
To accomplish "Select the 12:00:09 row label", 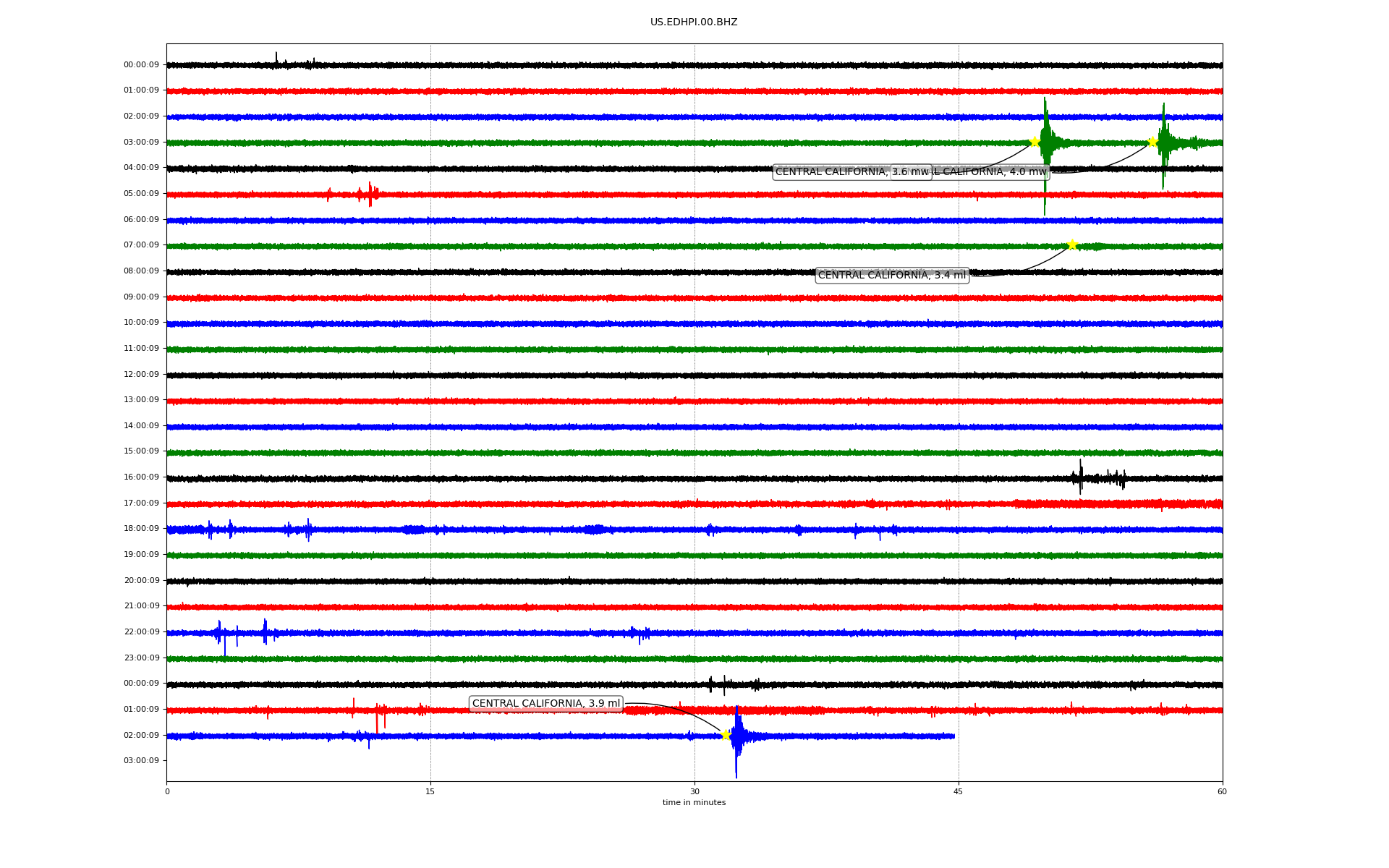I will tap(141, 374).
